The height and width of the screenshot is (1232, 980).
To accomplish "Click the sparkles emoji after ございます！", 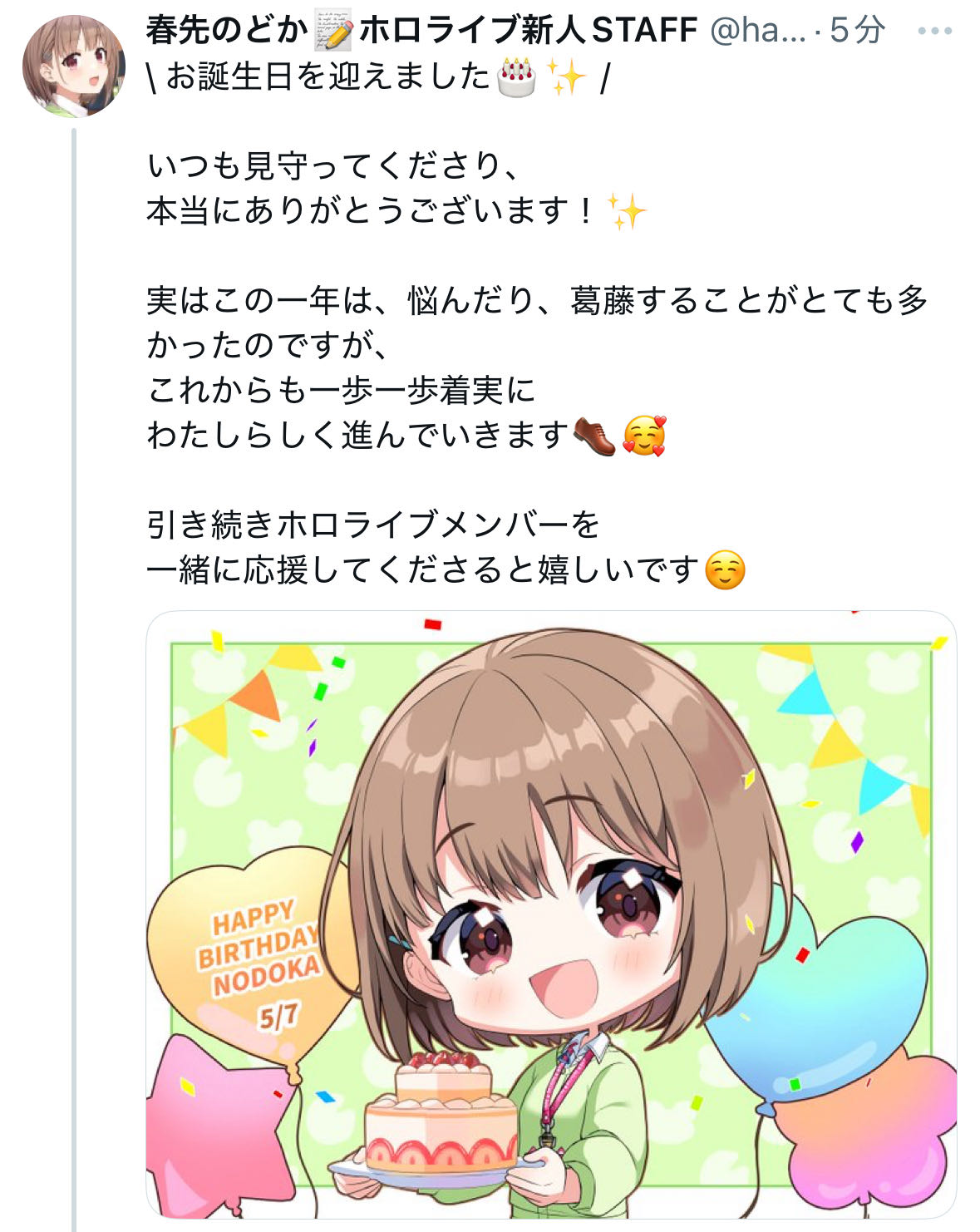I will click(626, 211).
